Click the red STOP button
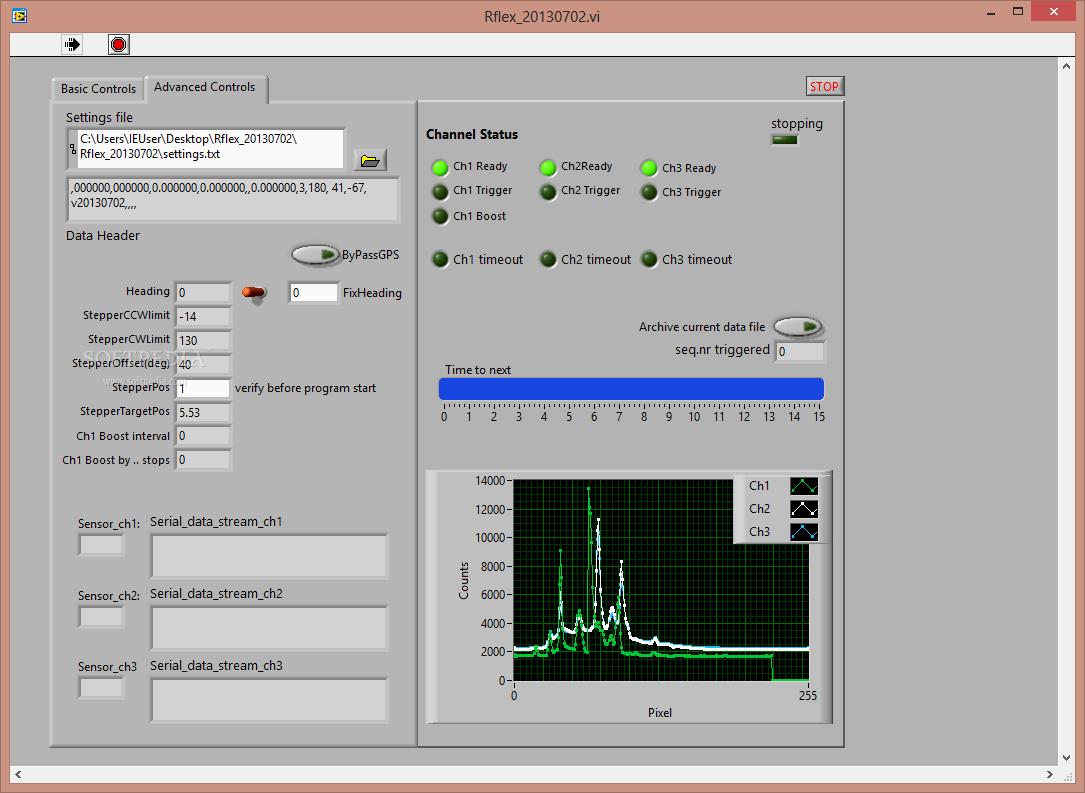Image resolution: width=1085 pixels, height=793 pixels. click(x=824, y=86)
